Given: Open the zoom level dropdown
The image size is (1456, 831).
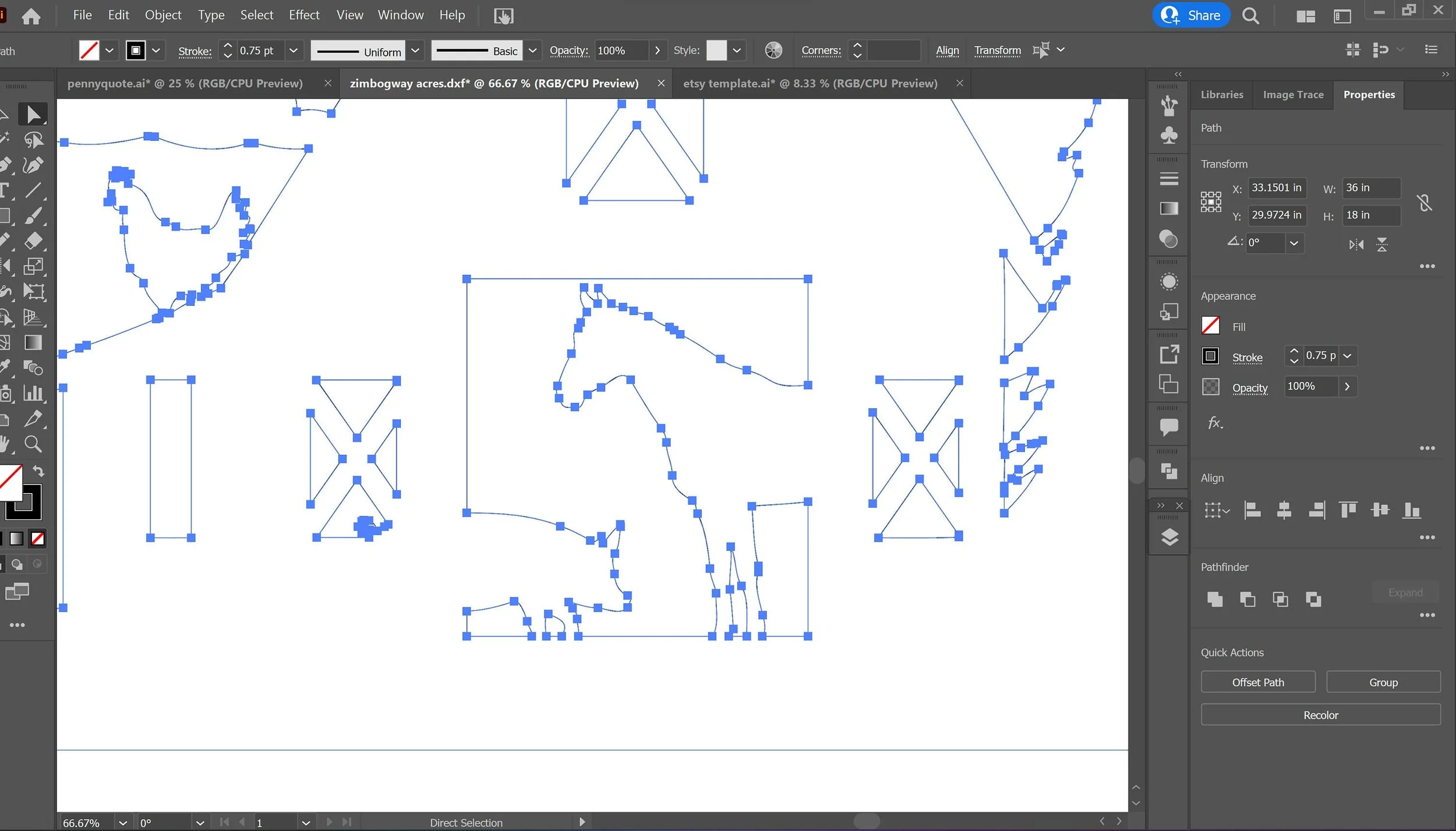Looking at the screenshot, I should point(123,822).
